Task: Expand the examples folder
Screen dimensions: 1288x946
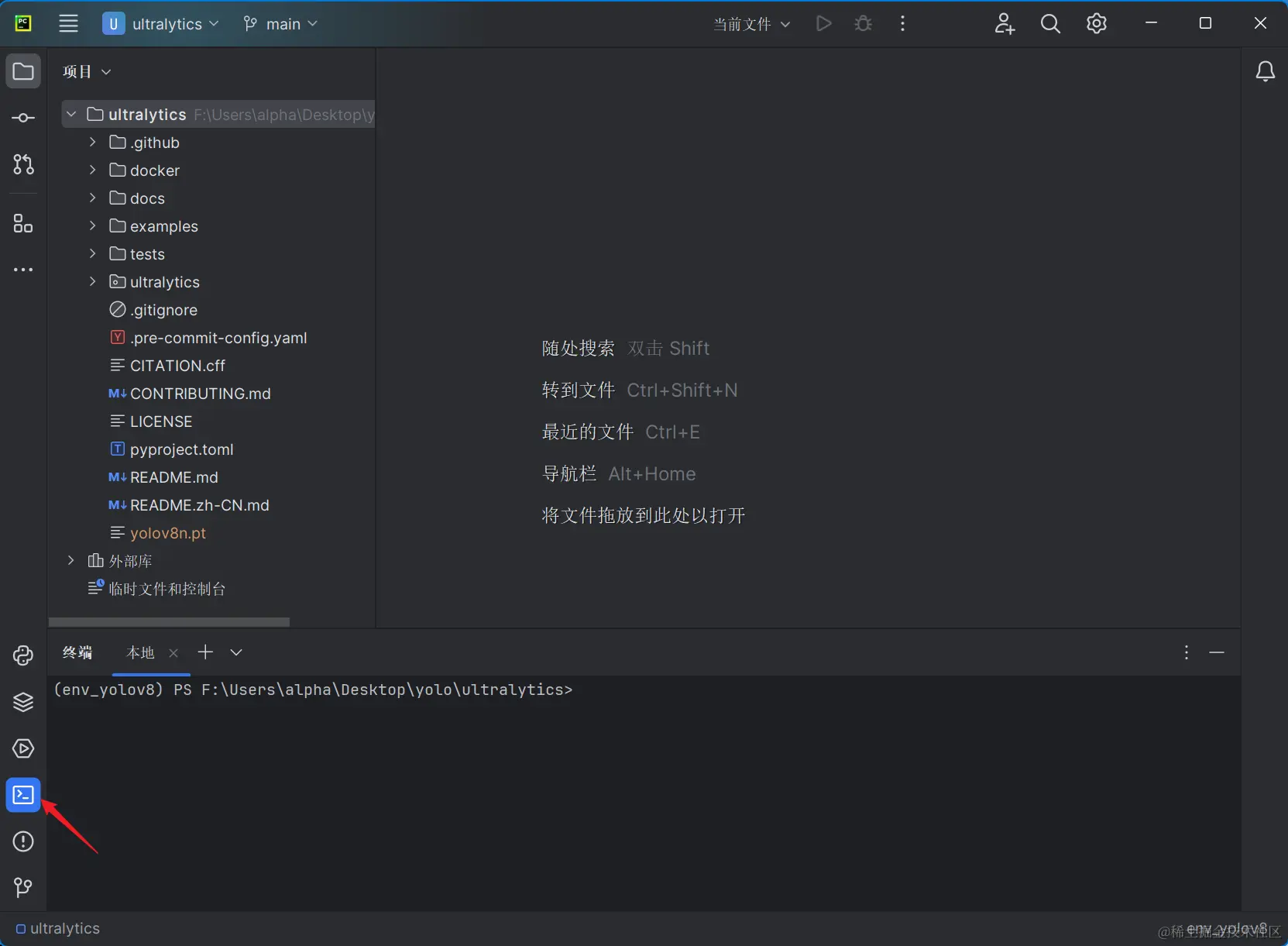Action: tap(92, 225)
